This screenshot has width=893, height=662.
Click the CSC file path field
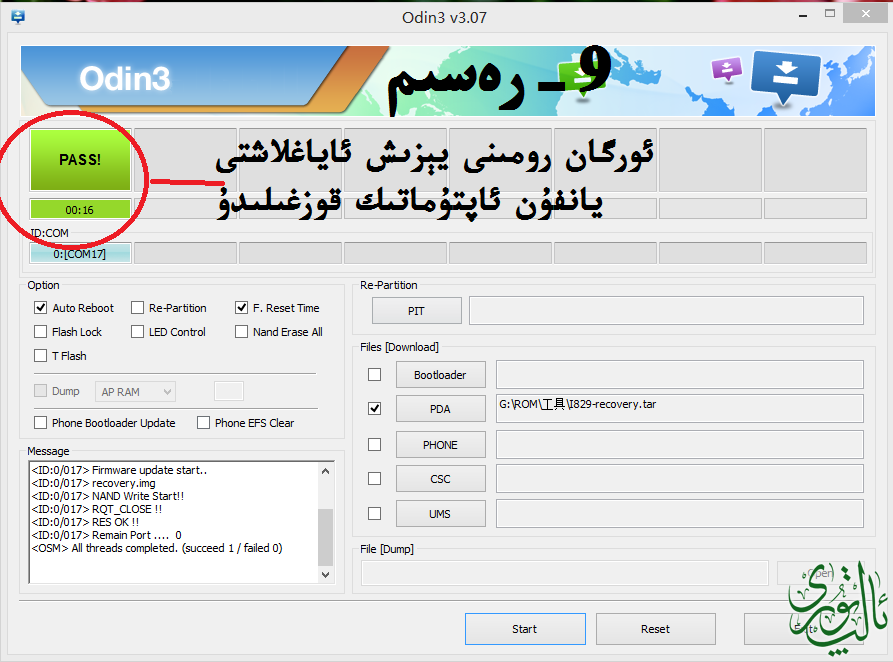[679, 479]
